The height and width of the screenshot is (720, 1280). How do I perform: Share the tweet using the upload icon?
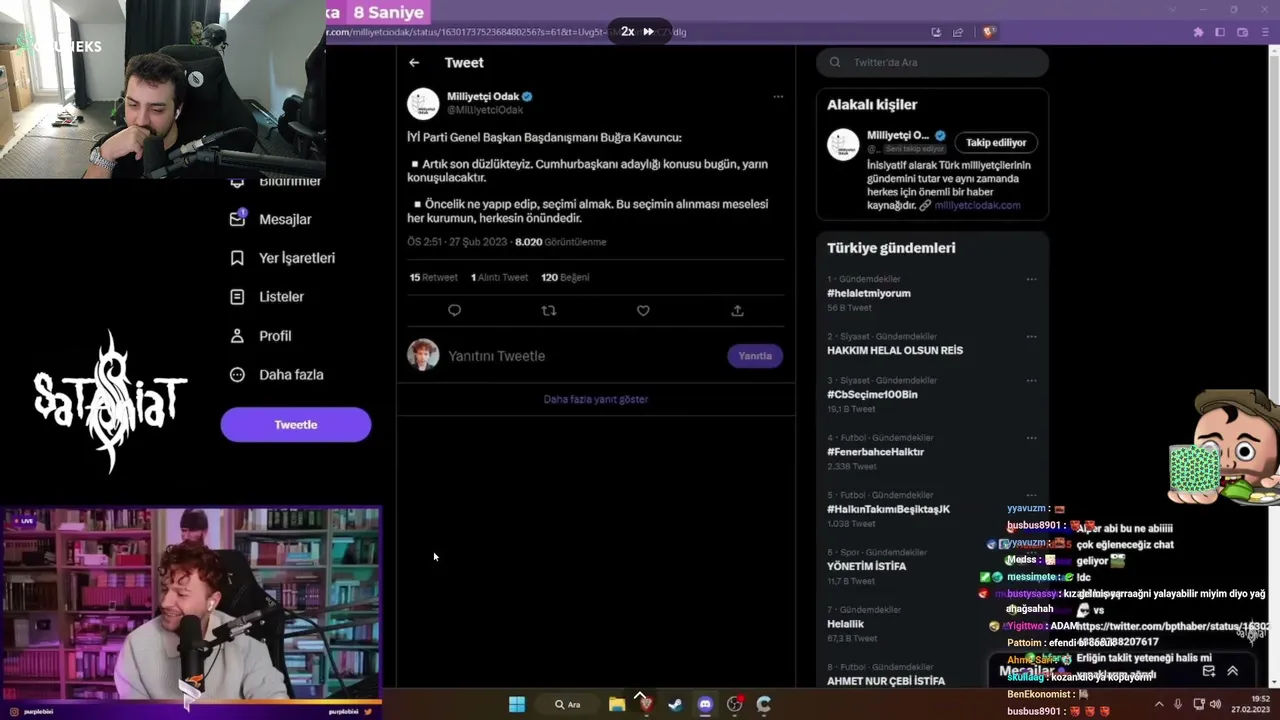tap(737, 311)
